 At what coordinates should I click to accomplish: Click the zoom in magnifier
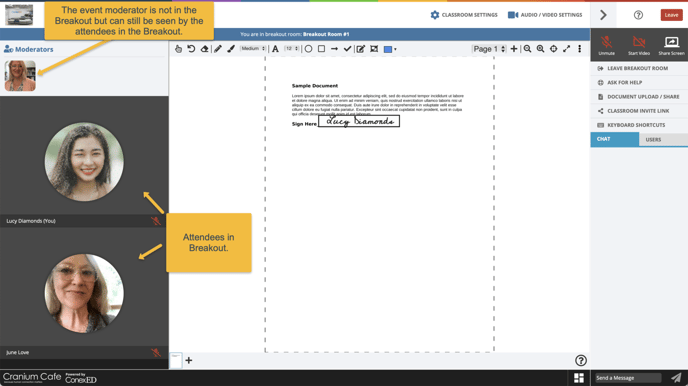pyautogui.click(x=541, y=49)
